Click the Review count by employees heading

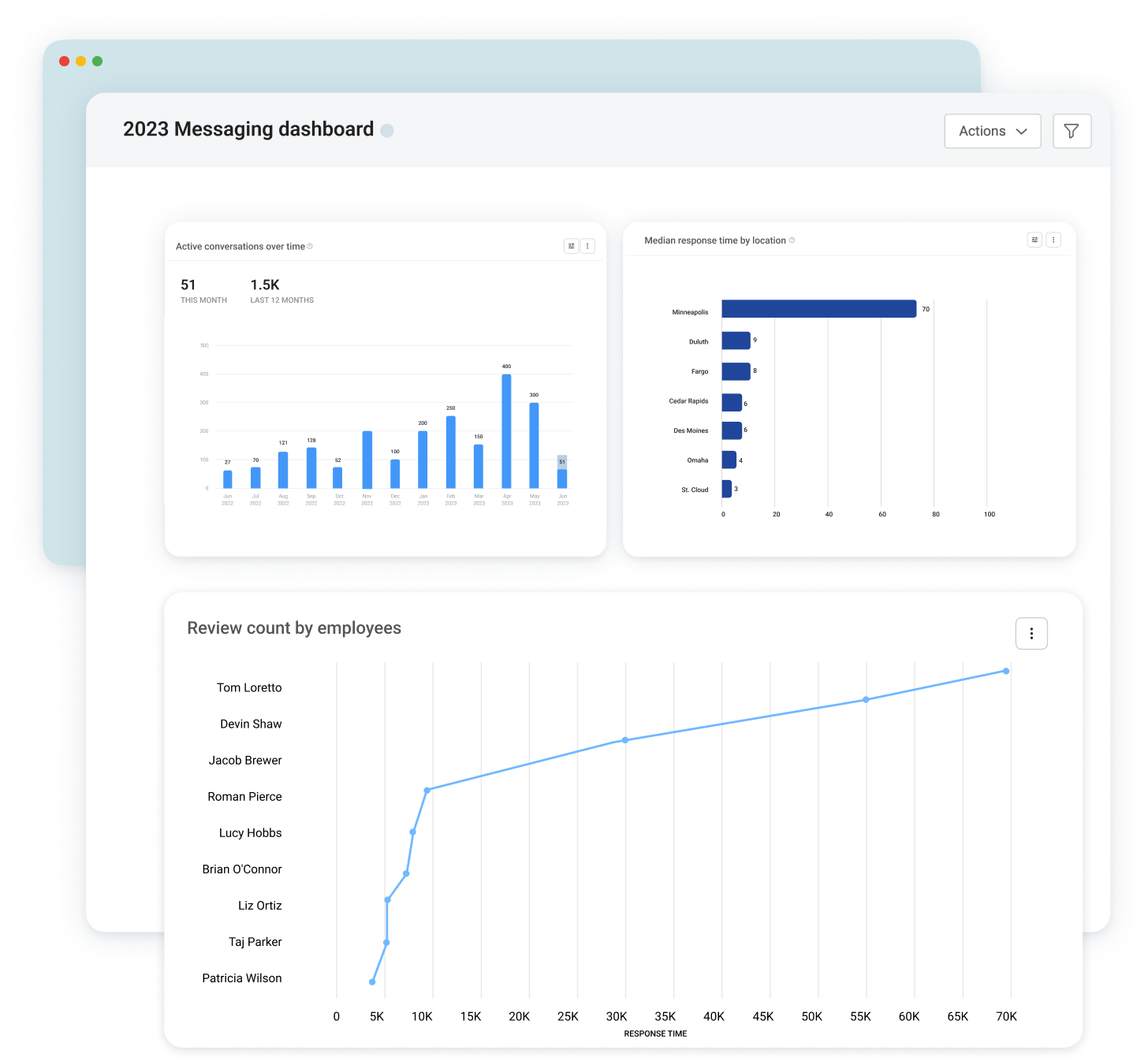[x=293, y=627]
